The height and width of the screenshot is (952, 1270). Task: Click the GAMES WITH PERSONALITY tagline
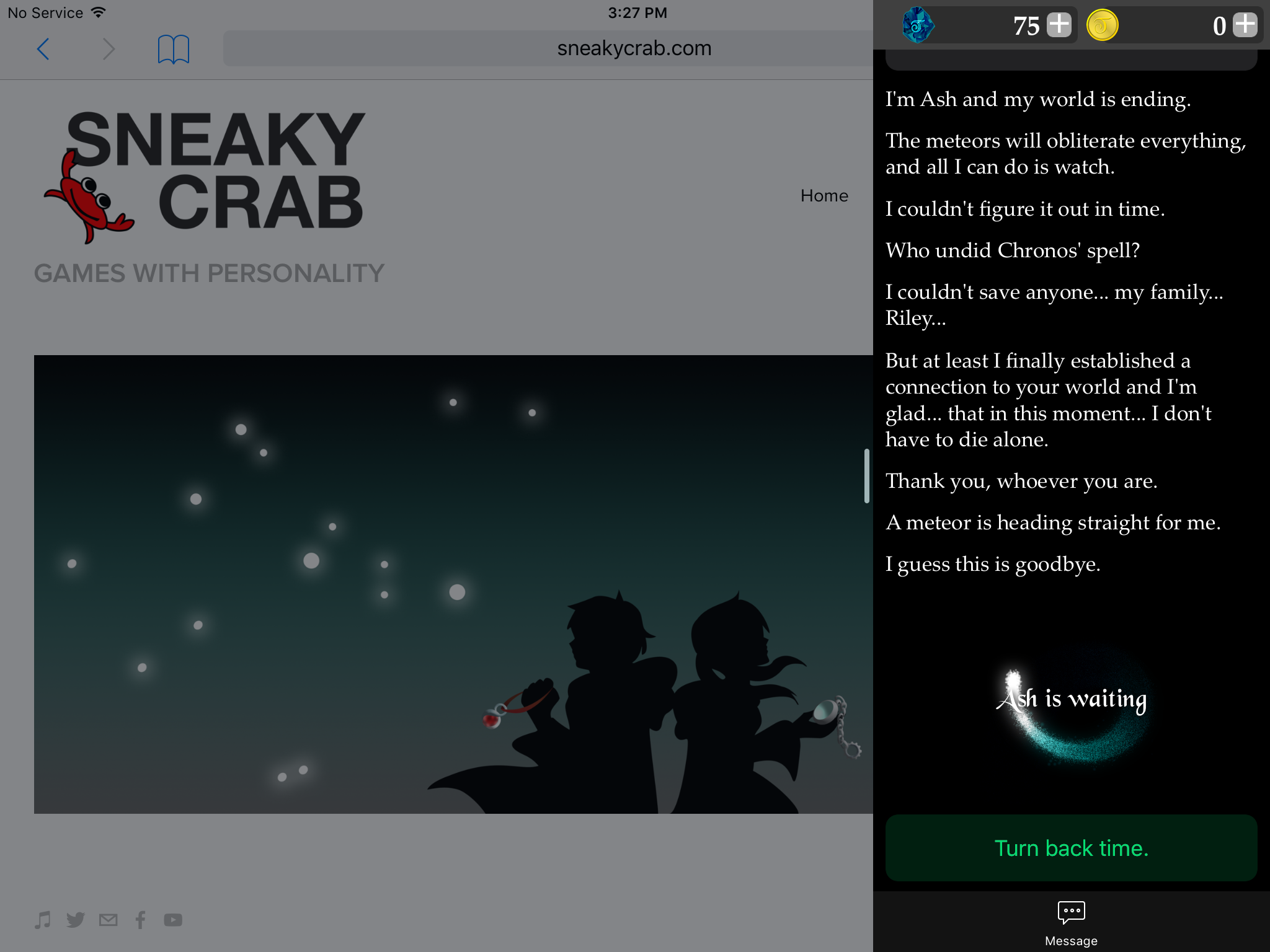pyautogui.click(x=209, y=273)
